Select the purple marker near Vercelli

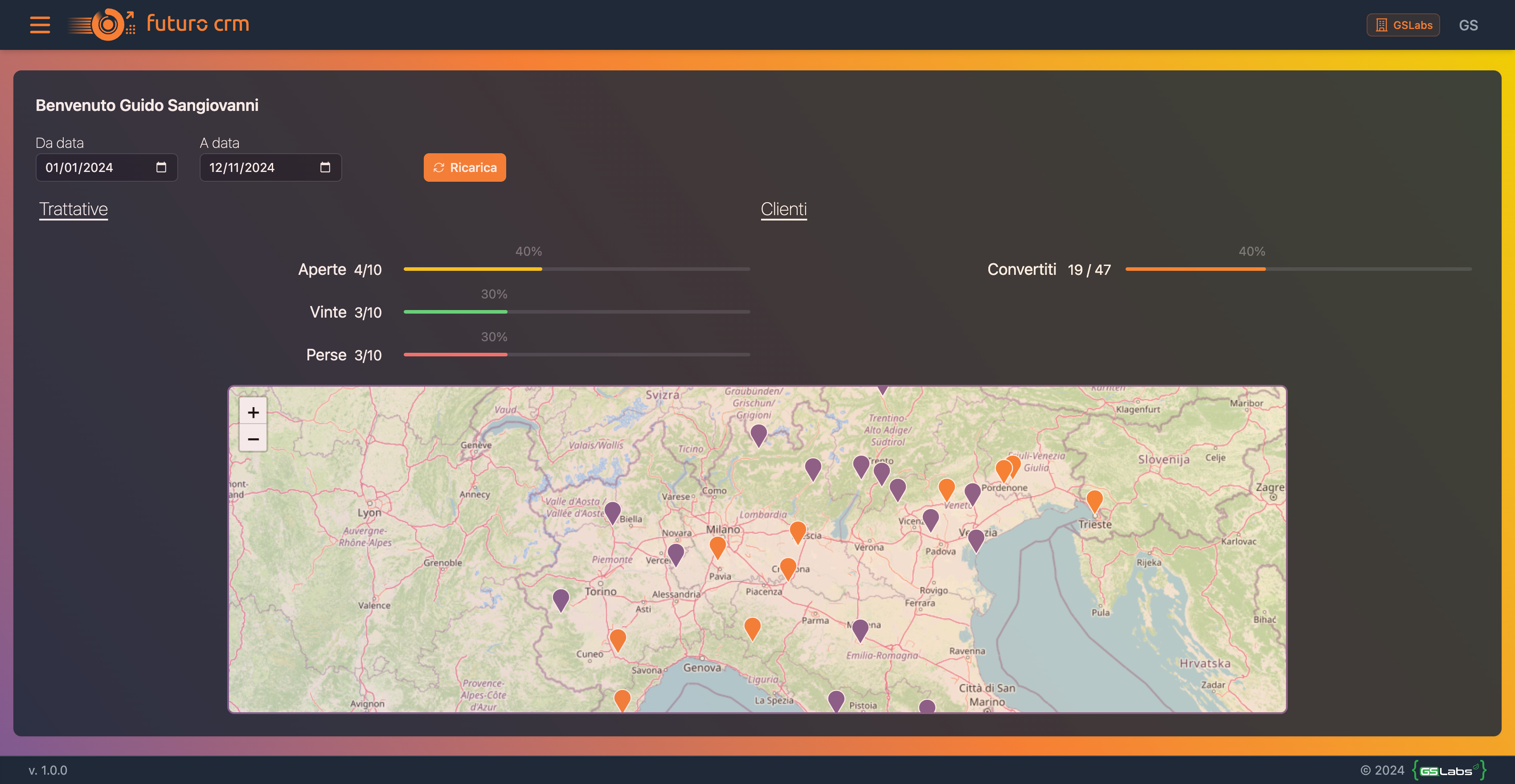click(676, 555)
